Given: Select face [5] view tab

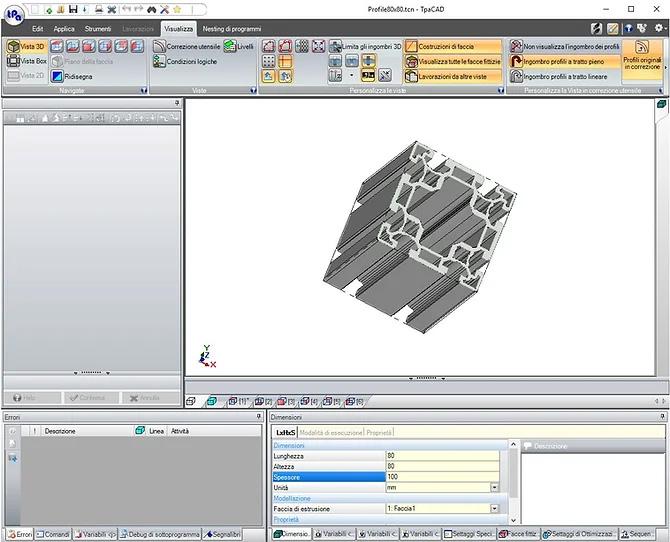Looking at the screenshot, I should (332, 401).
